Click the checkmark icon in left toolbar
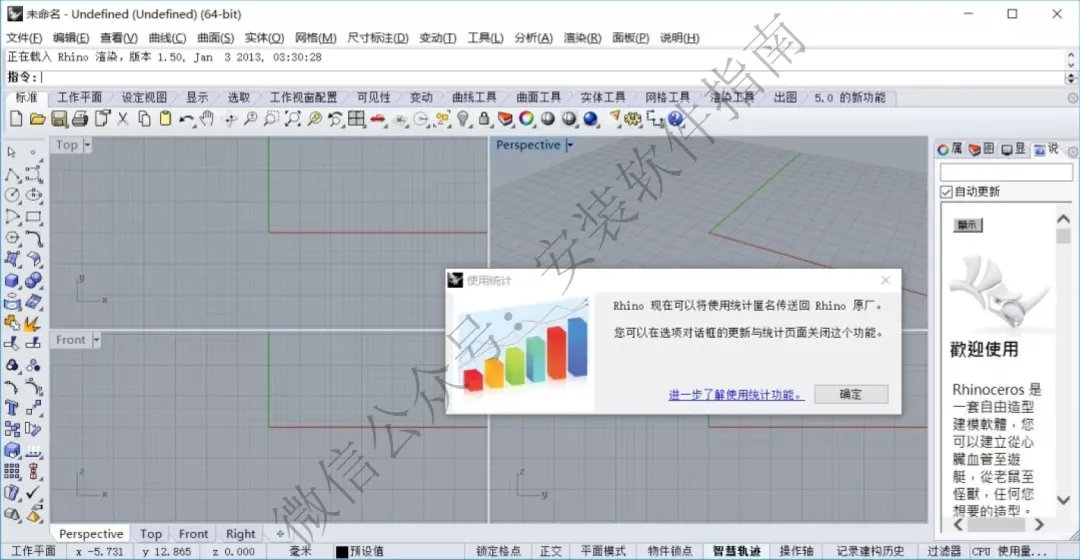This screenshot has width=1080, height=560. pyautogui.click(x=33, y=492)
